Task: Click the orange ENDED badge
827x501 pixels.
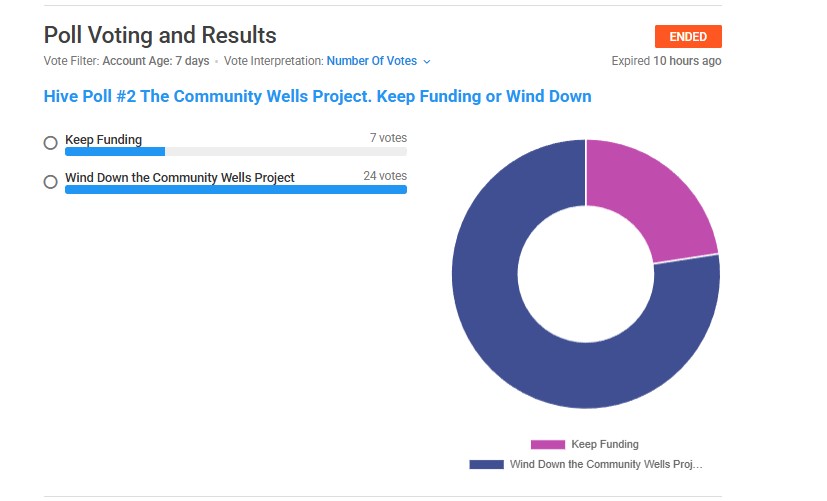Action: click(x=687, y=37)
